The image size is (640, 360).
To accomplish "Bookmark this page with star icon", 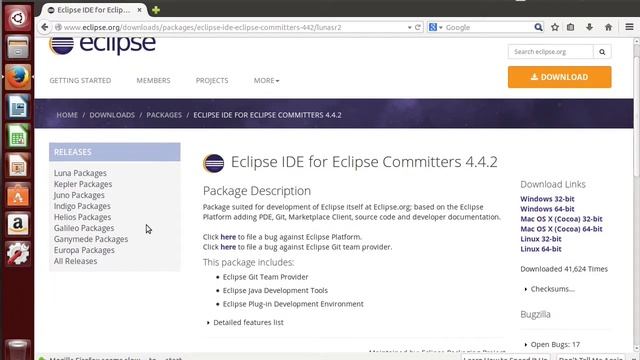I will tap(555, 27).
